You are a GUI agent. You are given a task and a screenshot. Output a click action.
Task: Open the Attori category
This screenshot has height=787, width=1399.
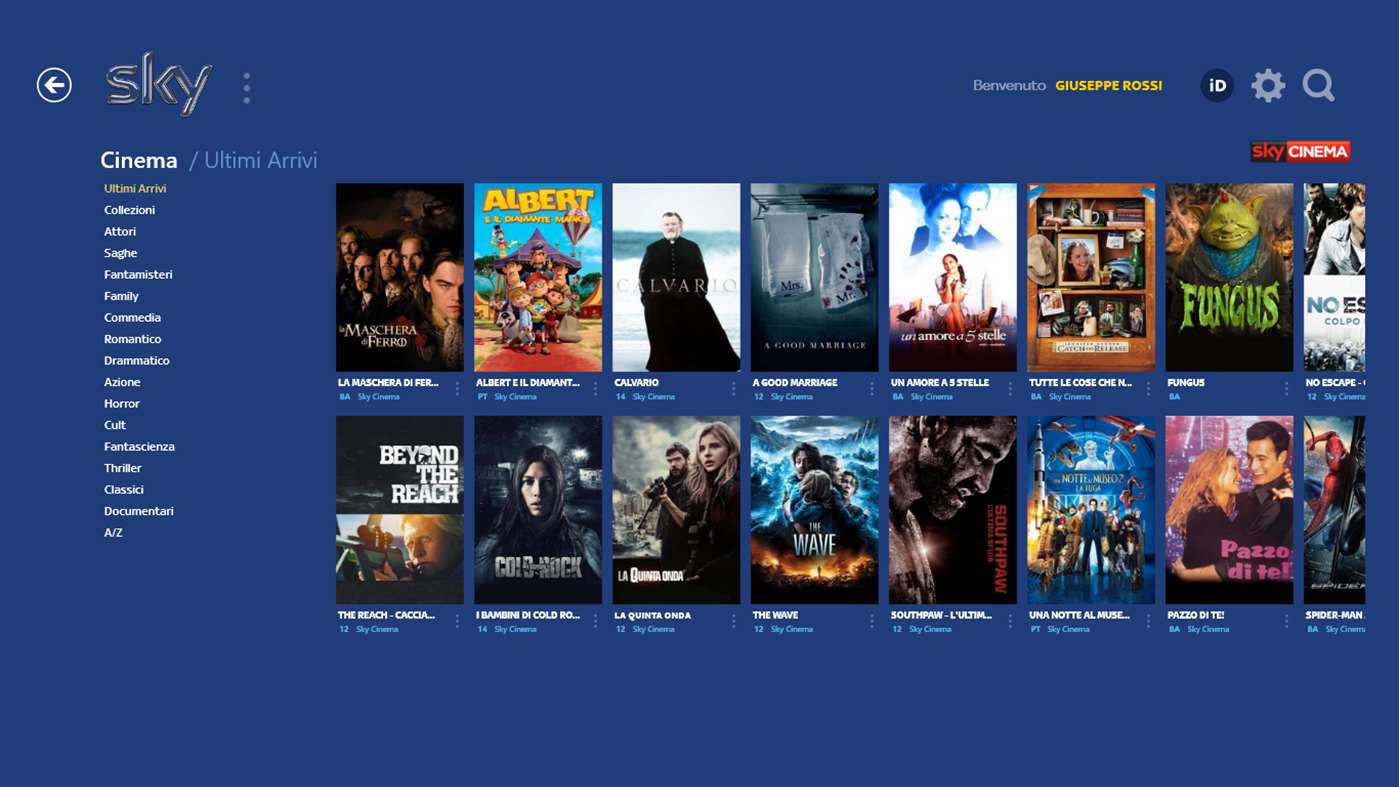point(120,231)
